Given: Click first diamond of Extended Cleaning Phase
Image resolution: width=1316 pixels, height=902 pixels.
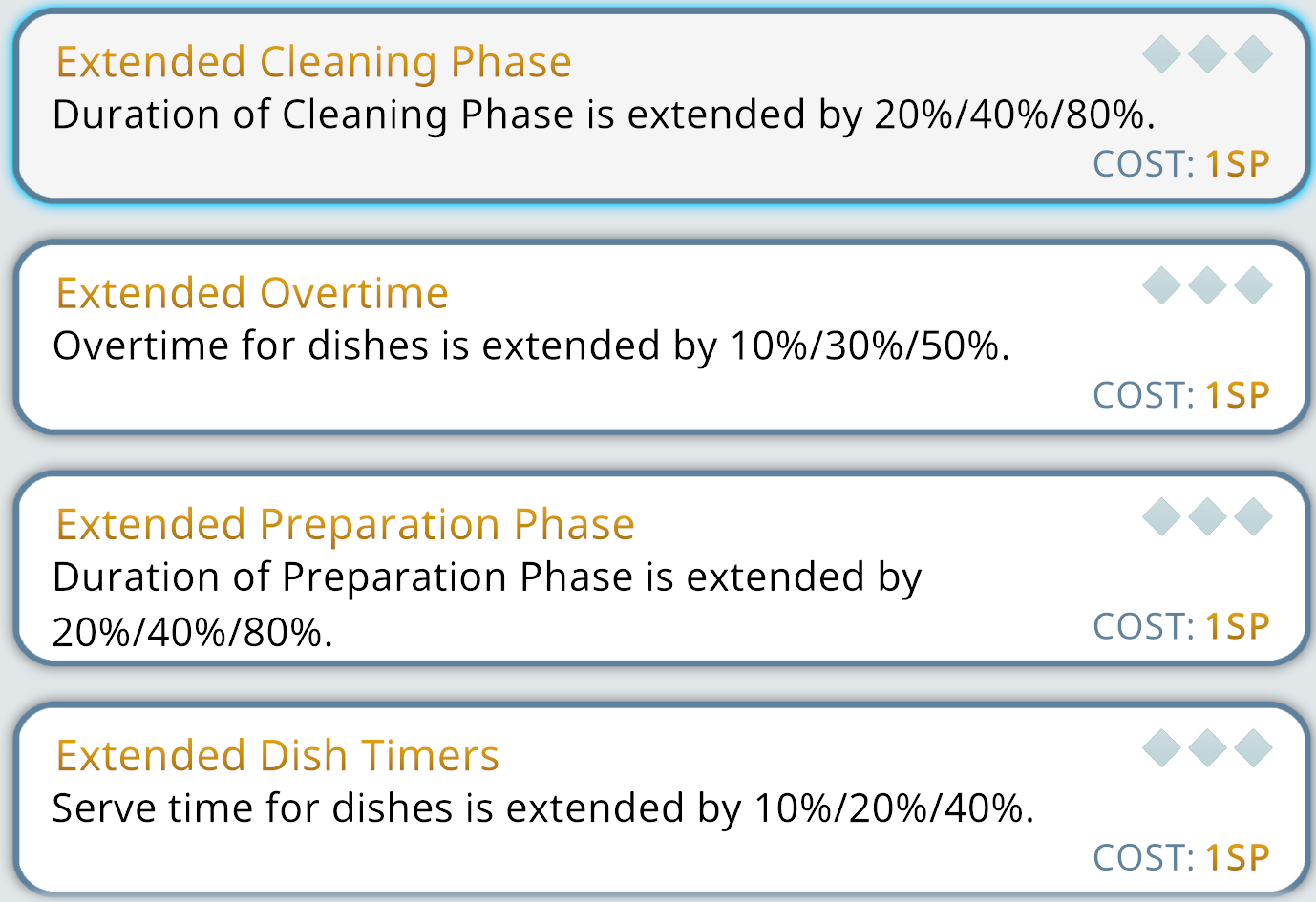Looking at the screenshot, I should pos(1161,54).
